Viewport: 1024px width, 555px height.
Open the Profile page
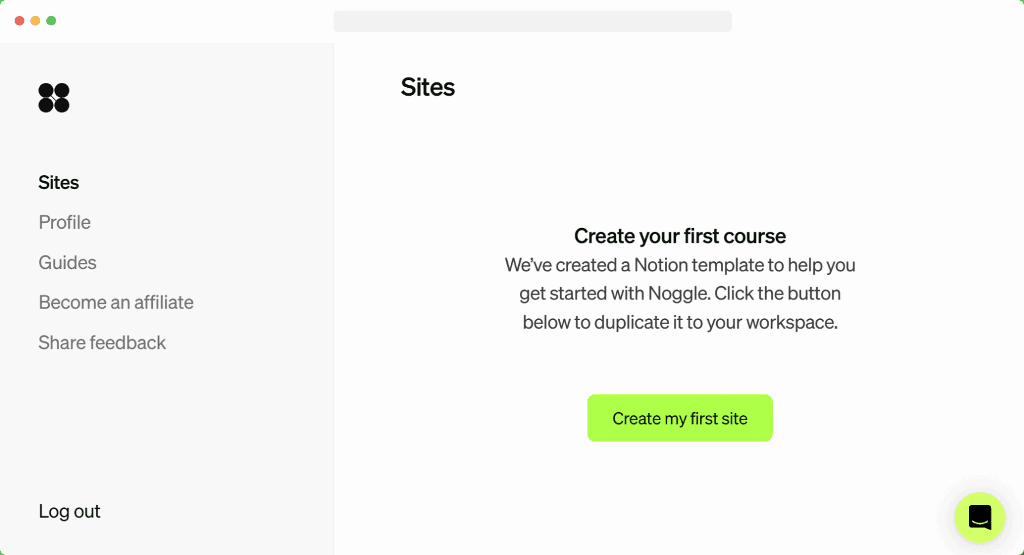(x=65, y=223)
